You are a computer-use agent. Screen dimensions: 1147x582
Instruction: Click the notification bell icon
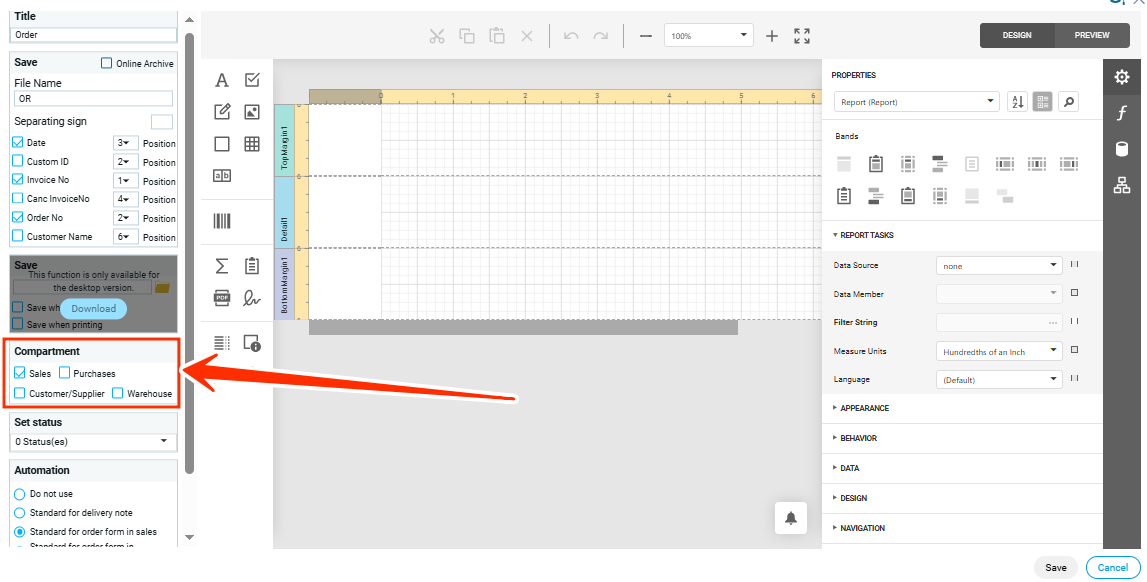pyautogui.click(x=791, y=518)
